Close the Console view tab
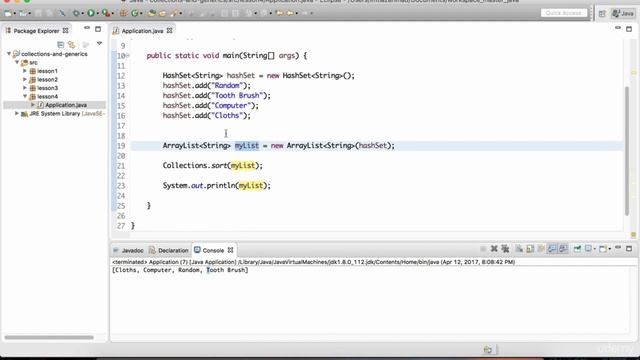The width and height of the screenshot is (640, 360). (x=231, y=250)
